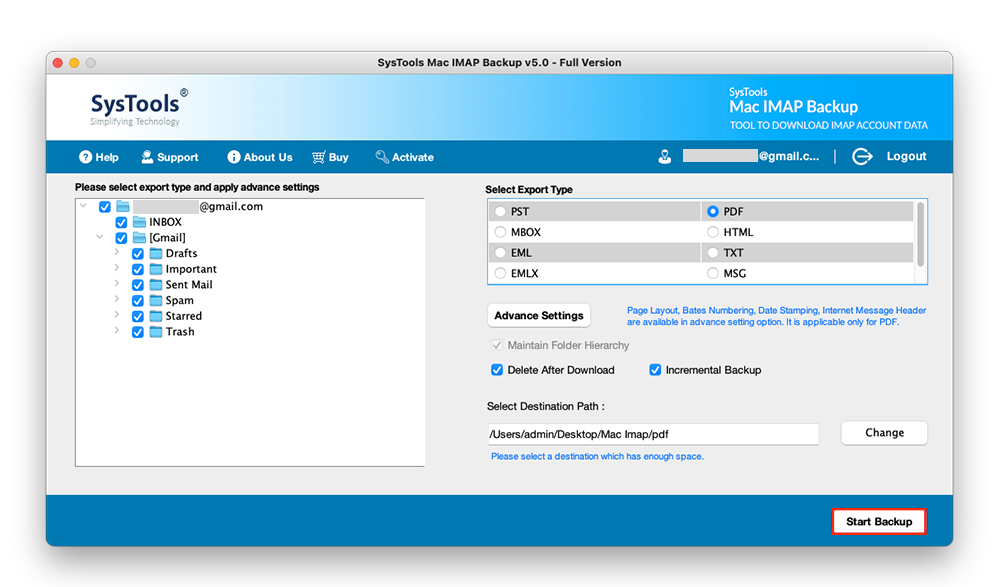
Task: Select the PDF export type
Action: tap(713, 212)
